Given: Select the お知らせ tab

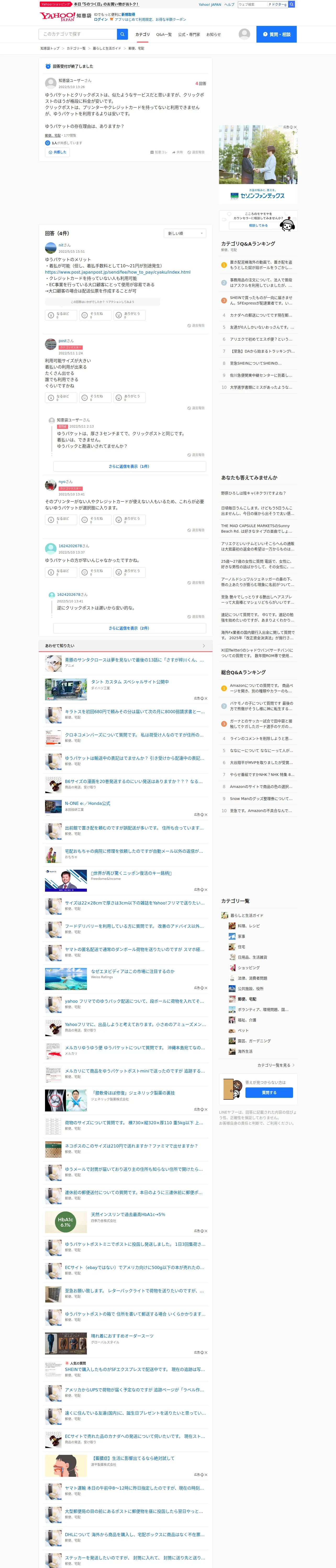Looking at the screenshot, I should (x=214, y=35).
